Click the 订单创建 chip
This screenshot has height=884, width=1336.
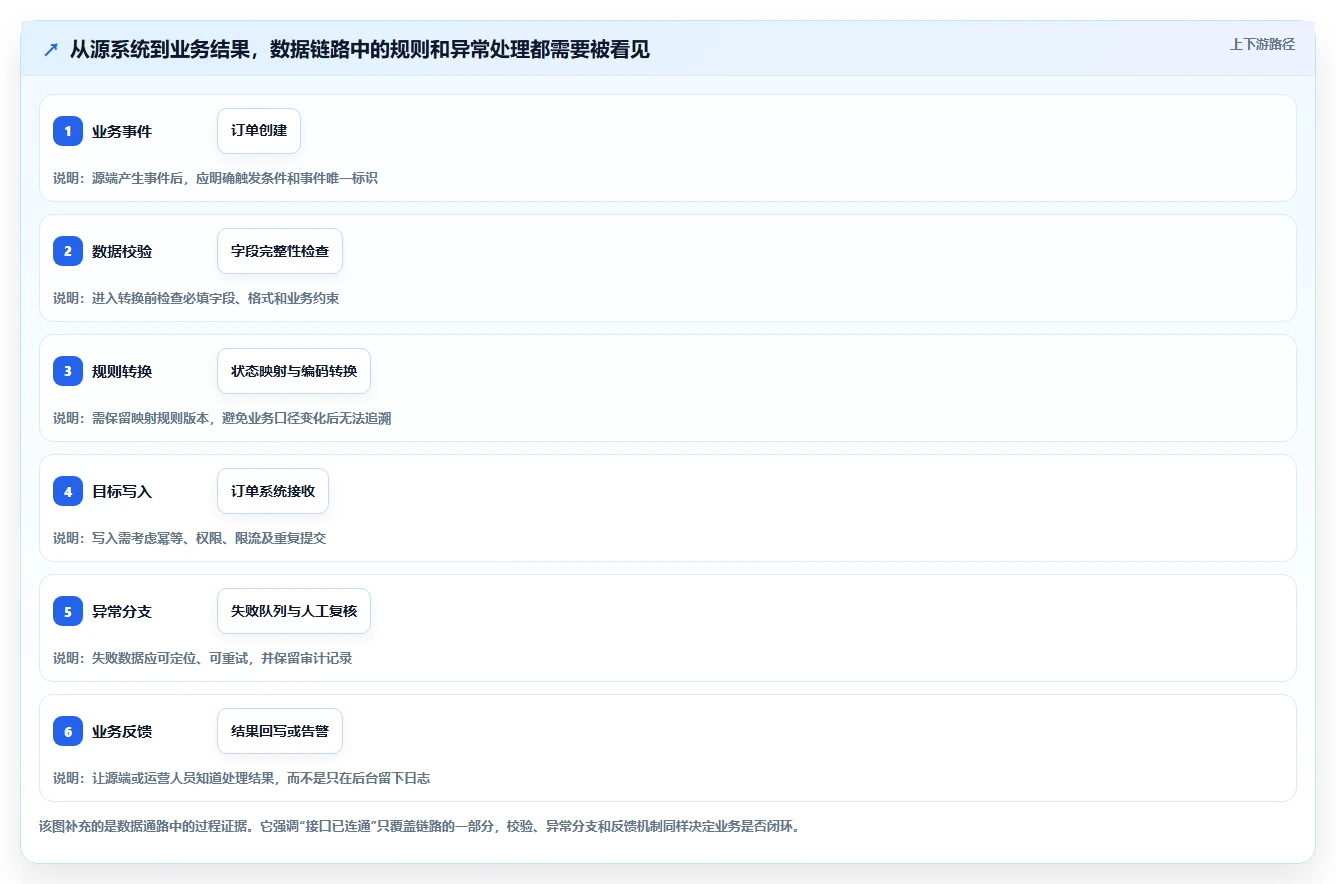(x=259, y=131)
